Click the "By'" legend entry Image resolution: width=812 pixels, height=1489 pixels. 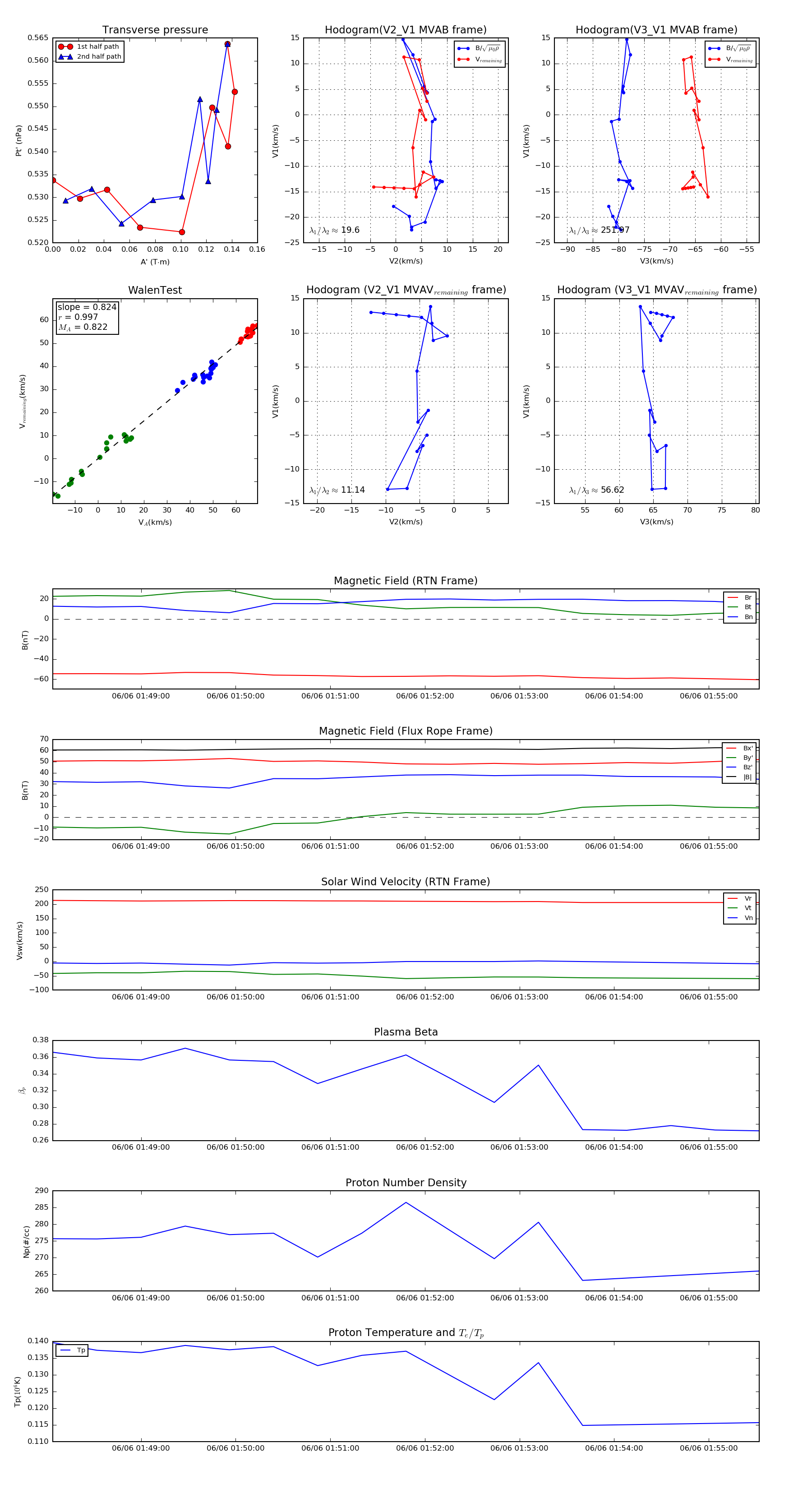click(x=740, y=758)
